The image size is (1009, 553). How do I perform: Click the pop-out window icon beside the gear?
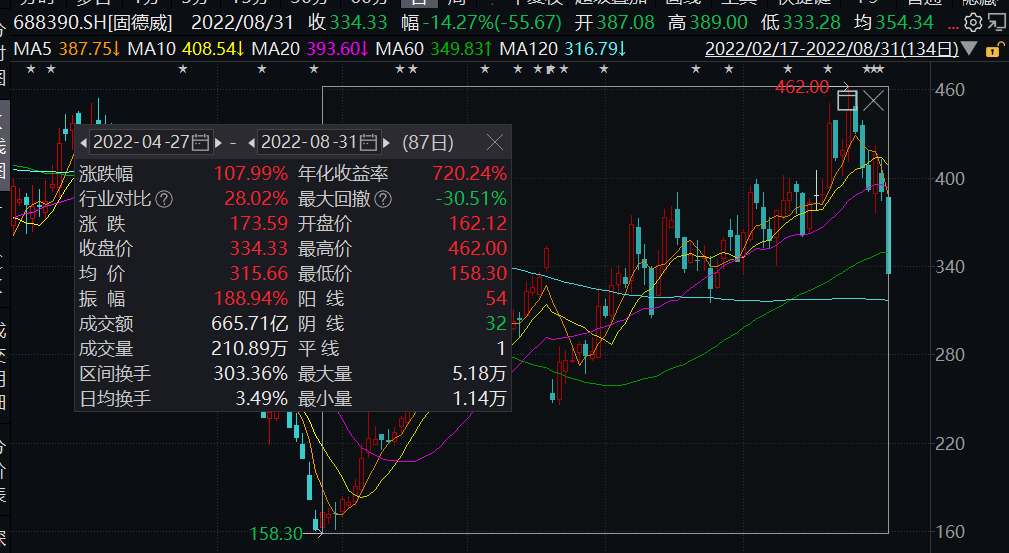pyautogui.click(x=995, y=23)
